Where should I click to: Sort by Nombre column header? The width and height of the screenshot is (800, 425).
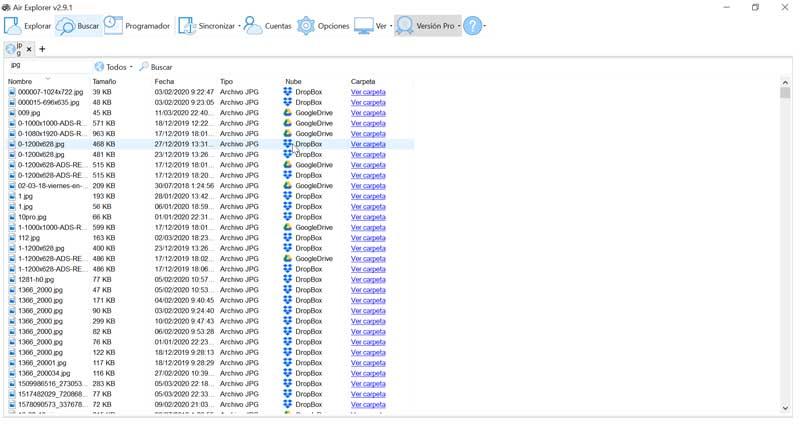point(20,82)
